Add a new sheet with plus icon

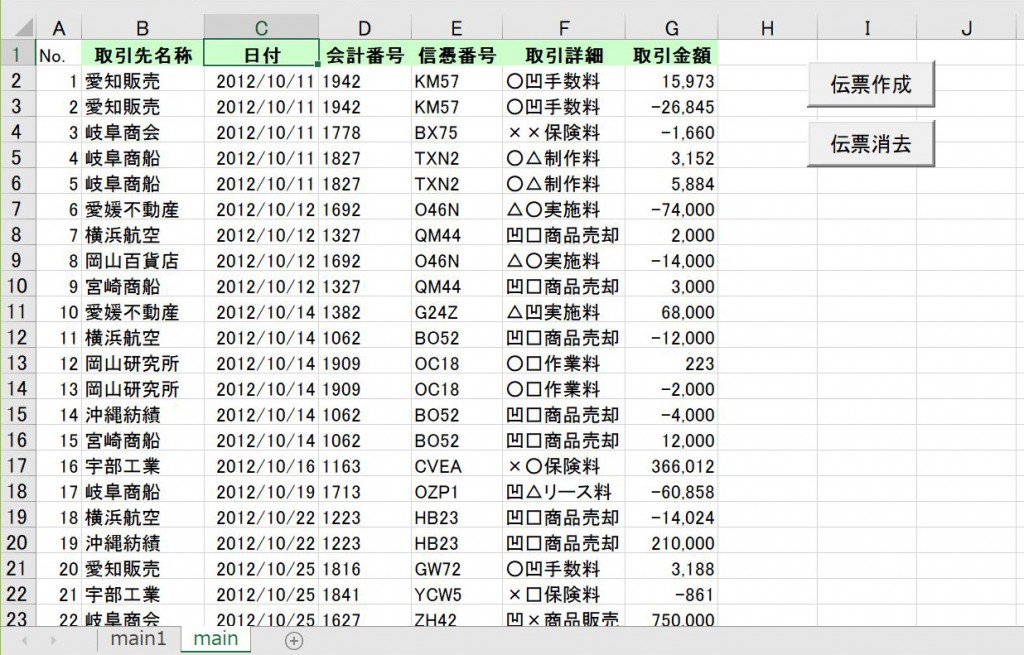(293, 640)
